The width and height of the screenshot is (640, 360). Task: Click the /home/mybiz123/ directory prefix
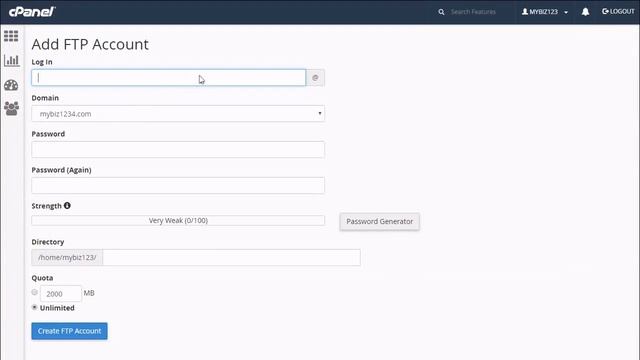pos(67,258)
